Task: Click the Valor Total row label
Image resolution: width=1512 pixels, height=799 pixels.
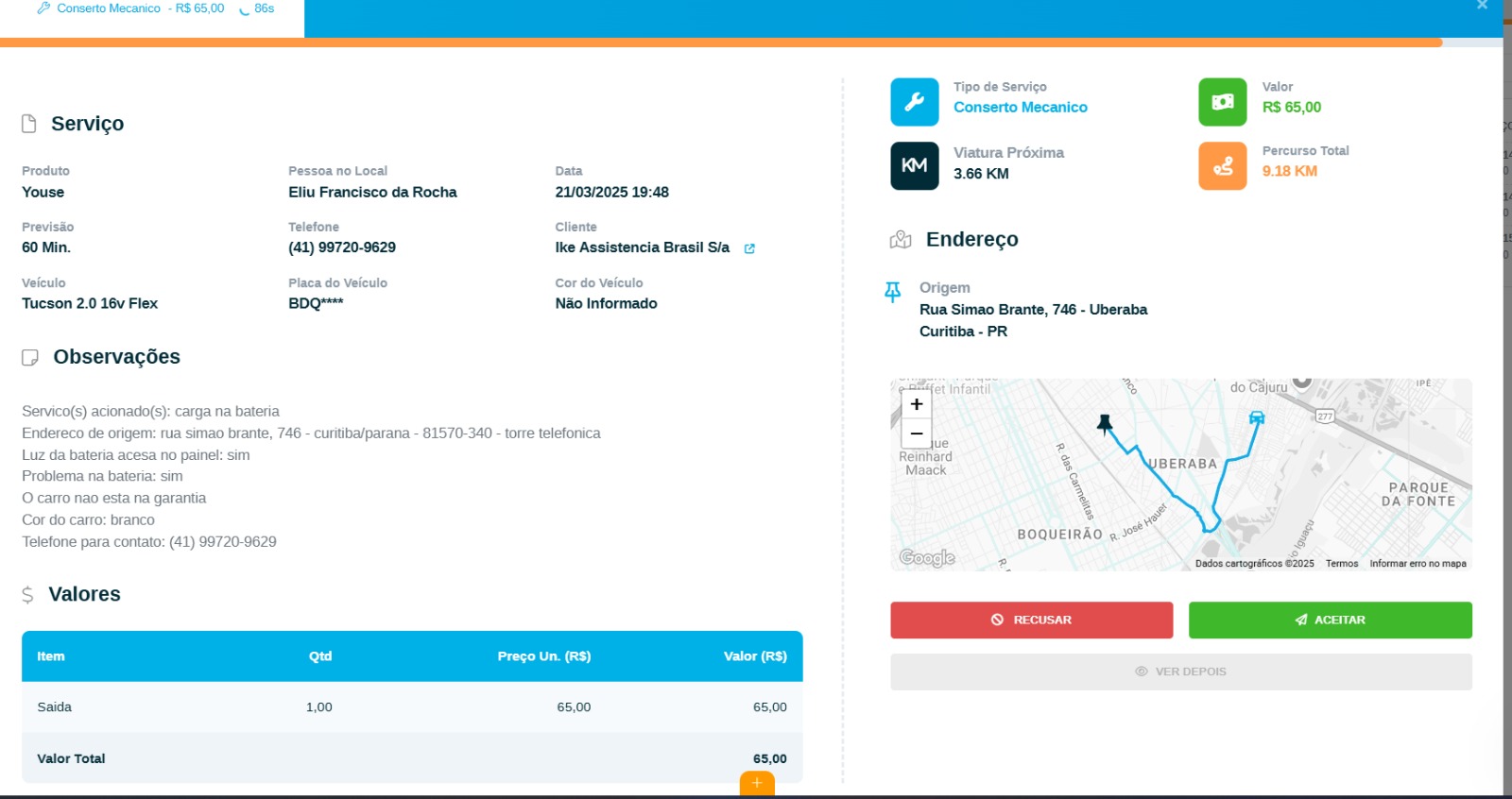Action: (71, 758)
